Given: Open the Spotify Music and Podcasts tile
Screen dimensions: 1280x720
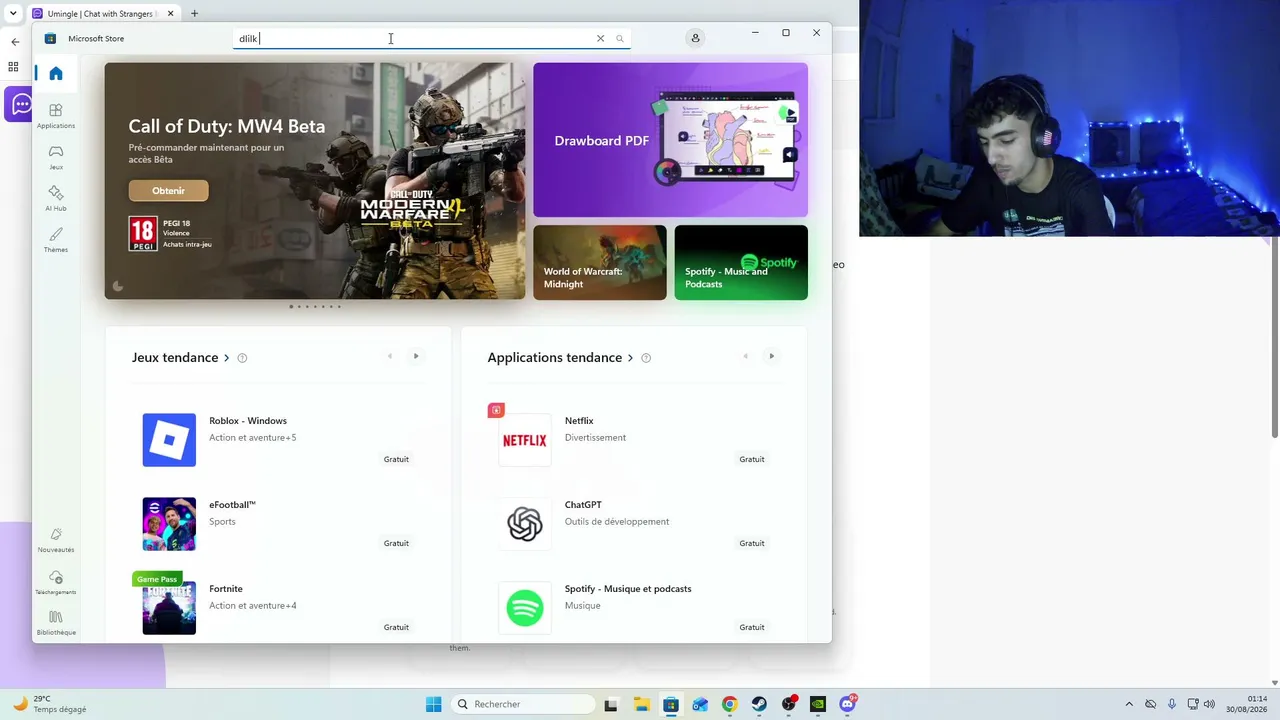Looking at the screenshot, I should (741, 262).
